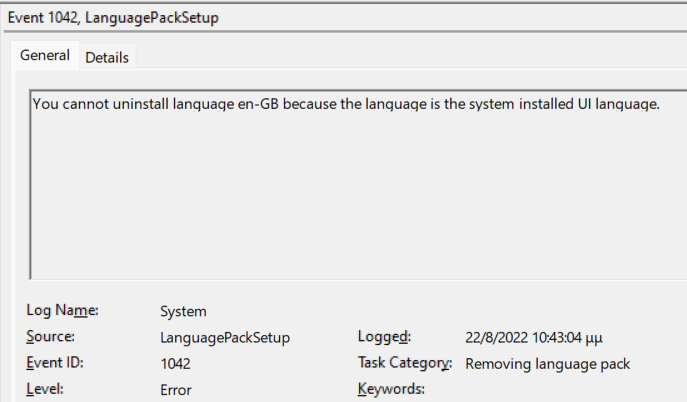Switch to the Details tab

pyautogui.click(x=107, y=57)
